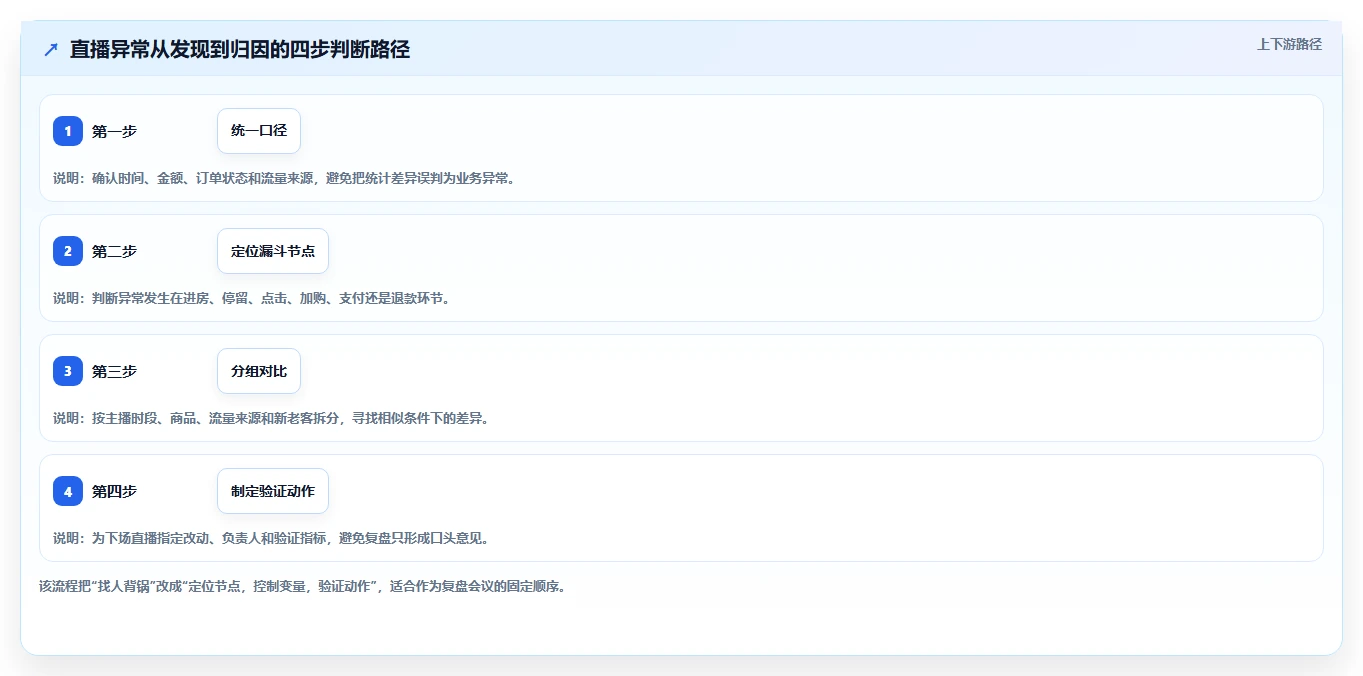This screenshot has width=1363, height=676.
Task: Click the 第二步 label
Action: pyautogui.click(x=114, y=251)
